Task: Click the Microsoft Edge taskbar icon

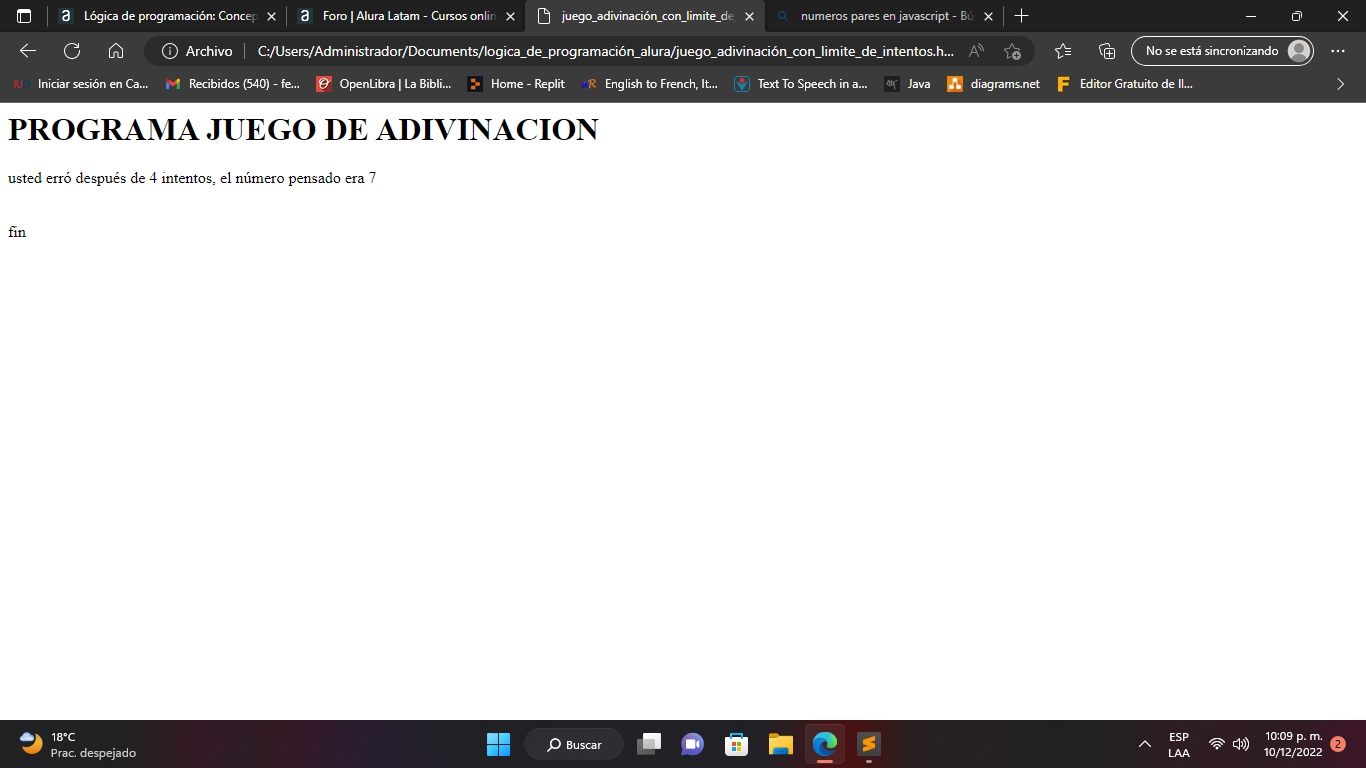Action: pos(825,744)
